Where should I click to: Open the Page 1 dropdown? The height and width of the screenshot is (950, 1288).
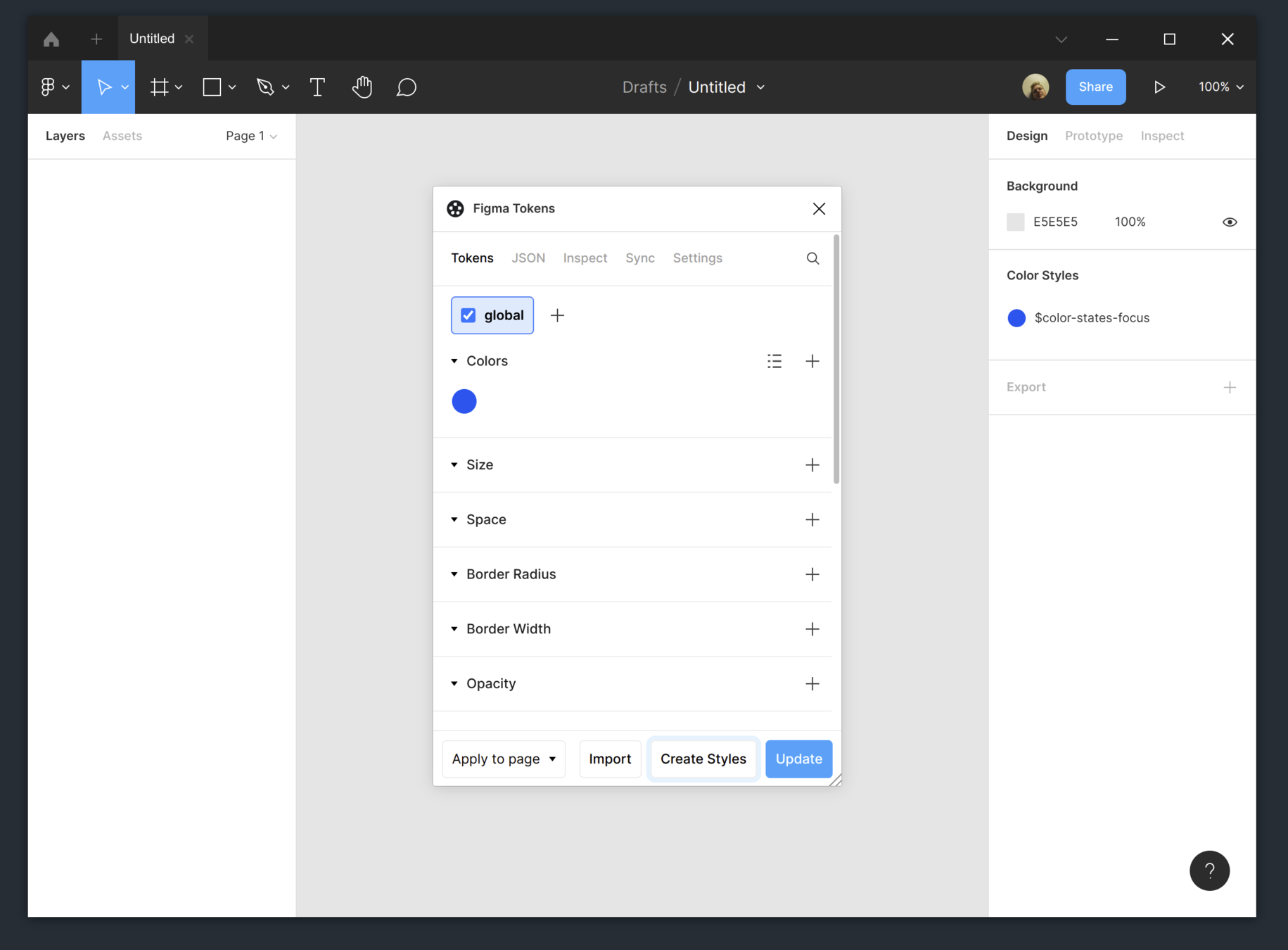[251, 136]
